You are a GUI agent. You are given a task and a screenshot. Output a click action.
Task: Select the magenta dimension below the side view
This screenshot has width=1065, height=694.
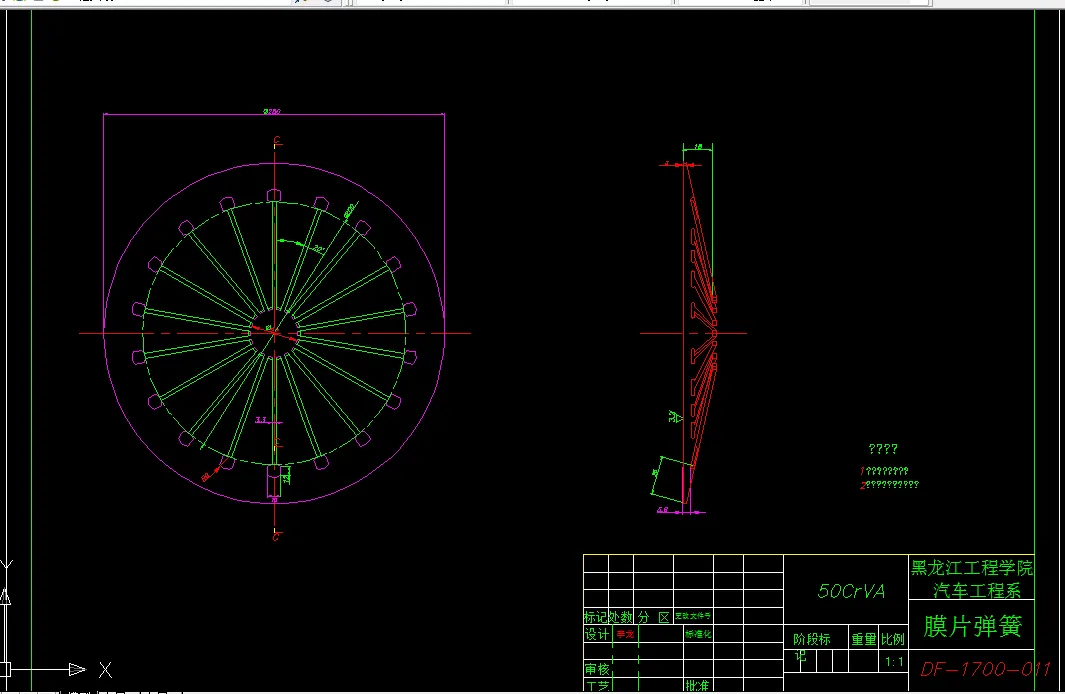(663, 509)
